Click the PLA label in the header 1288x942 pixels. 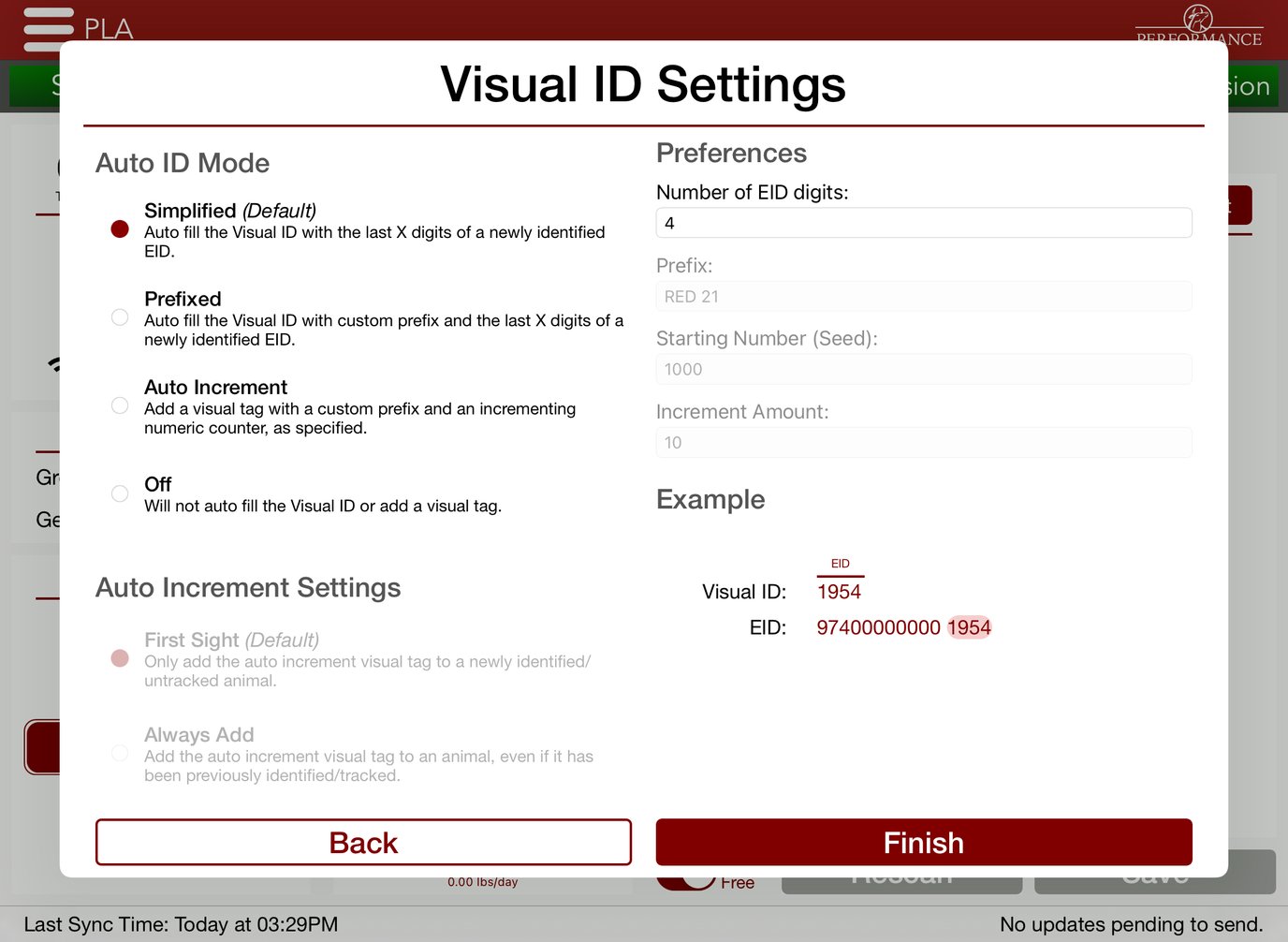coord(110,30)
